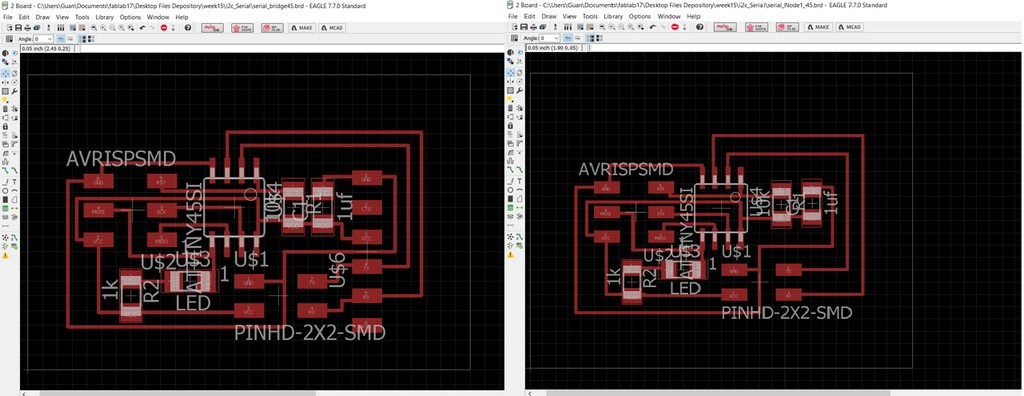Zoom in using magnifier-plus in serial_Node1_45 toolbar
The height and width of the screenshot is (396, 1024).
(x=611, y=27)
